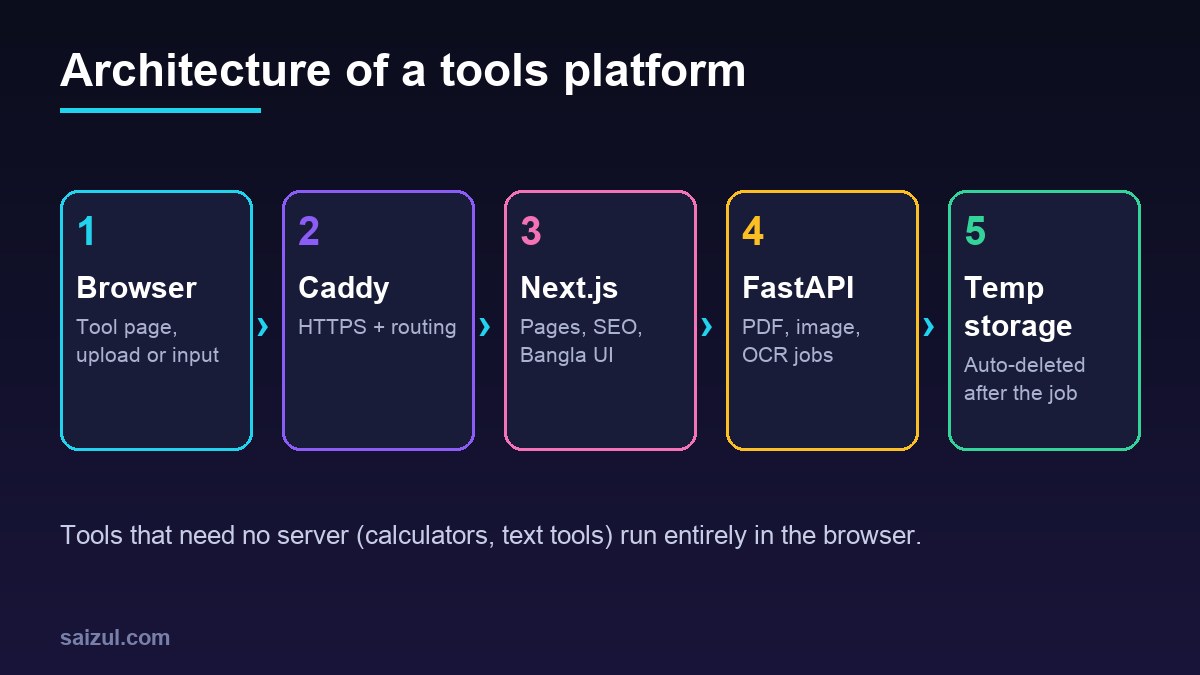This screenshot has width=1200, height=675.
Task: Select the number 2 in the Caddy card
Action: coord(309,231)
